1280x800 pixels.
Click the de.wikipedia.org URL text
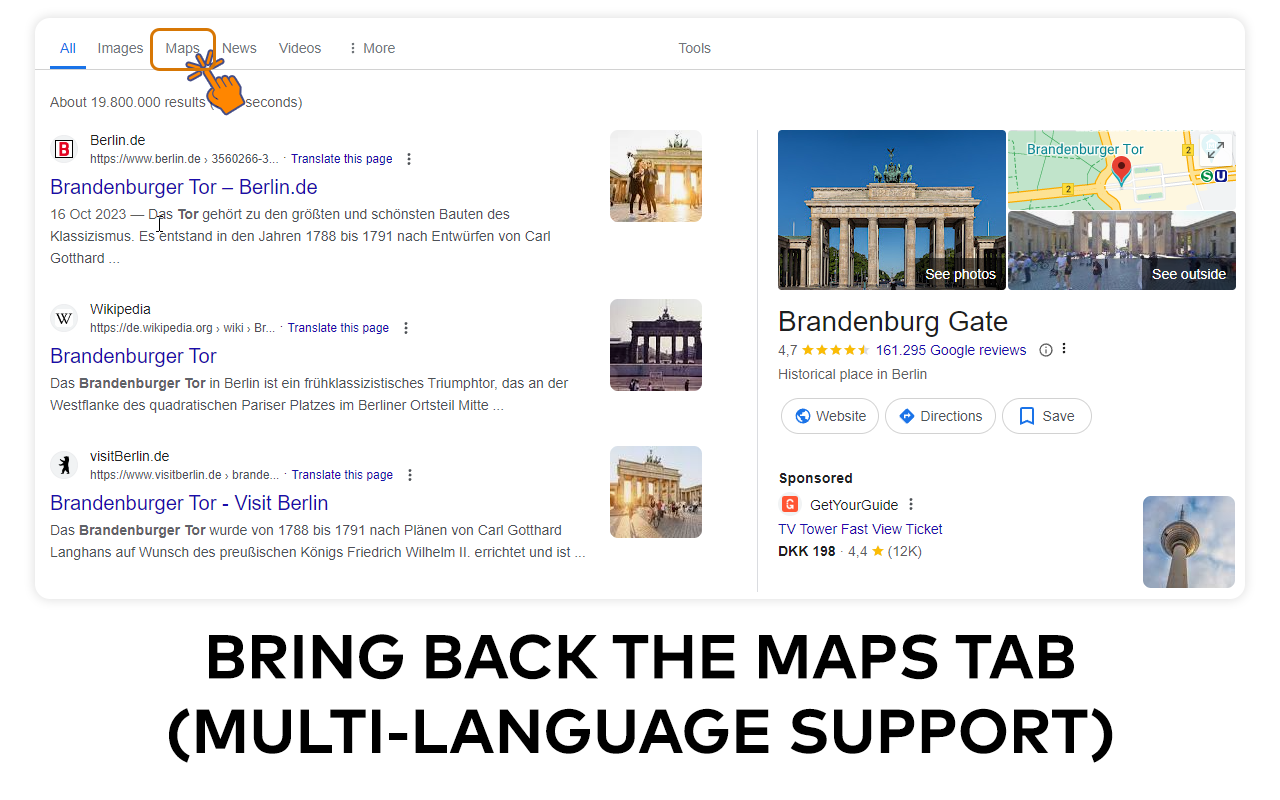click(x=182, y=328)
